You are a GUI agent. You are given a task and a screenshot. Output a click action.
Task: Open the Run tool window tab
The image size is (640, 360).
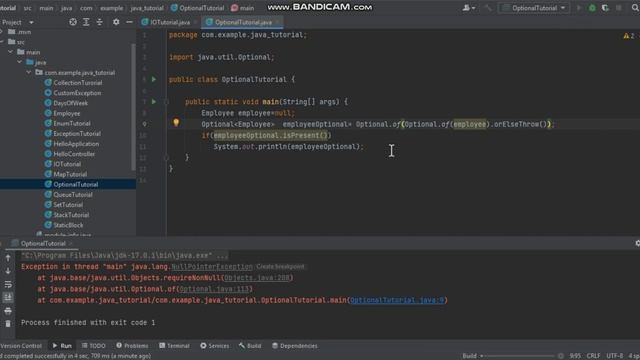pyautogui.click(x=62, y=346)
